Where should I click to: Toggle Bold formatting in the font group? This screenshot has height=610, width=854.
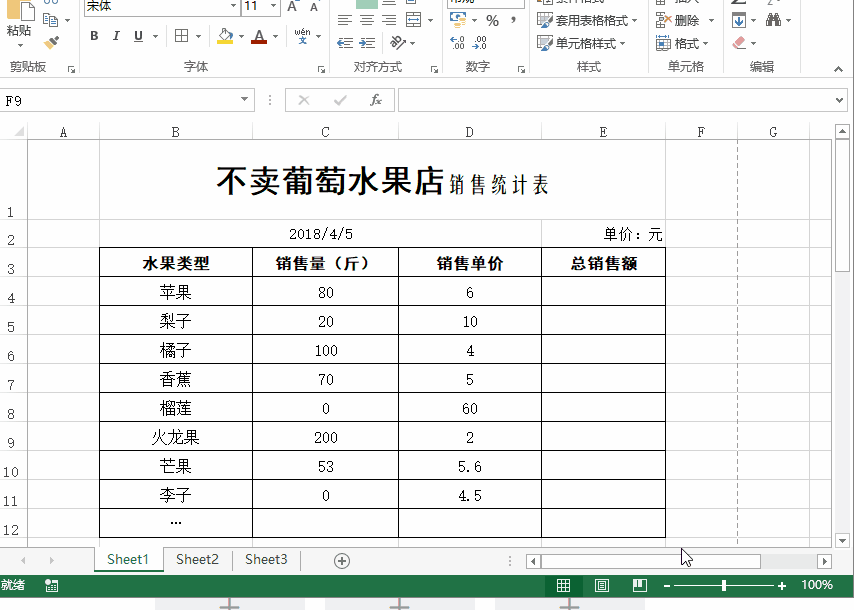click(94, 36)
